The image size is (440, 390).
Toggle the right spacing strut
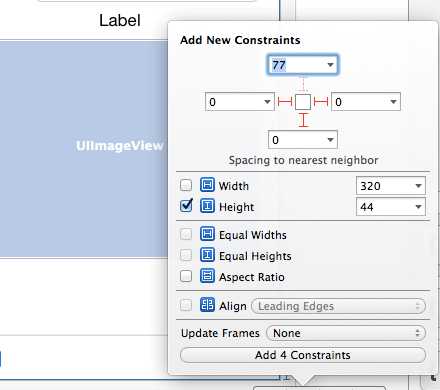321,101
